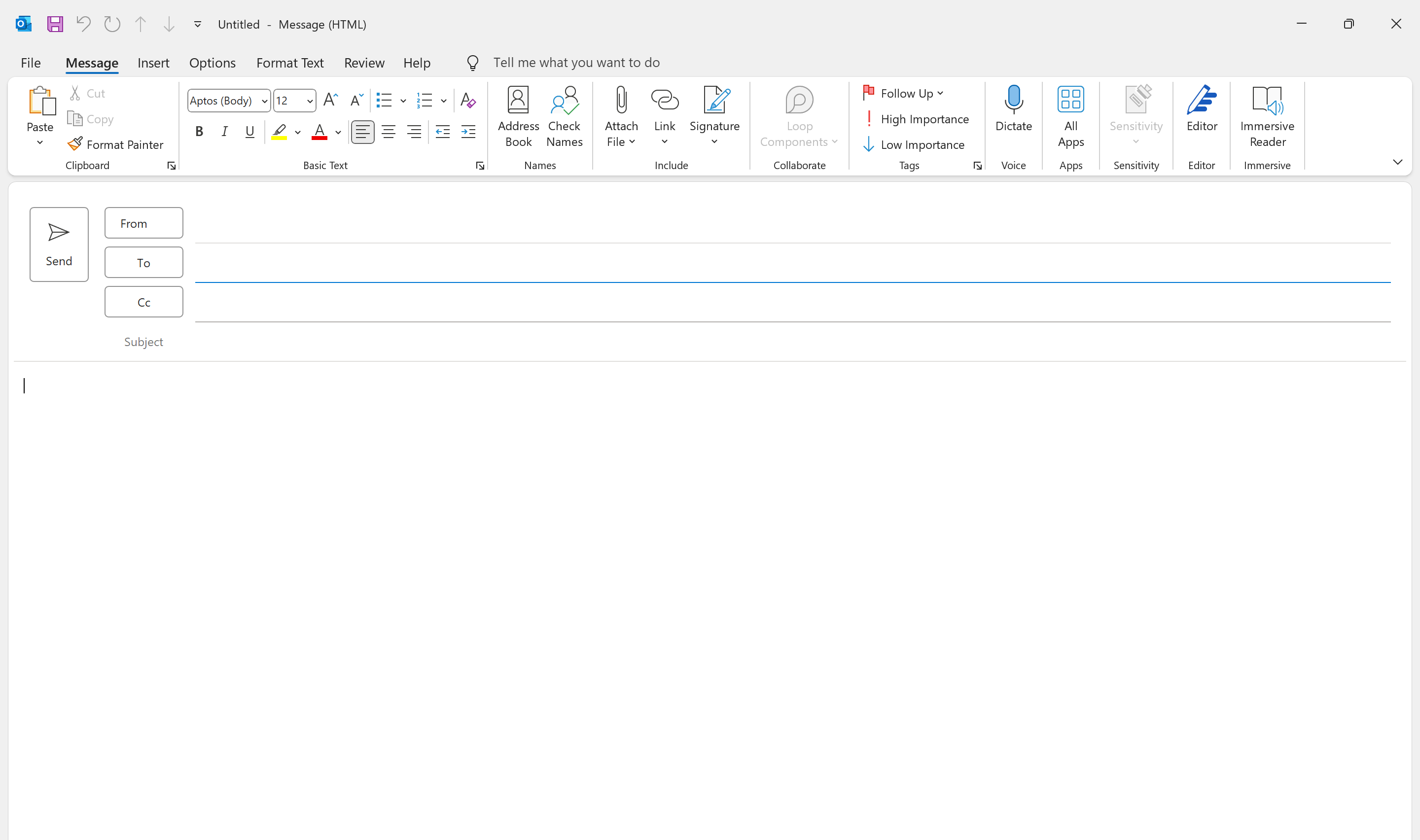The image size is (1420, 840).
Task: Click Check Names icon
Action: [564, 117]
